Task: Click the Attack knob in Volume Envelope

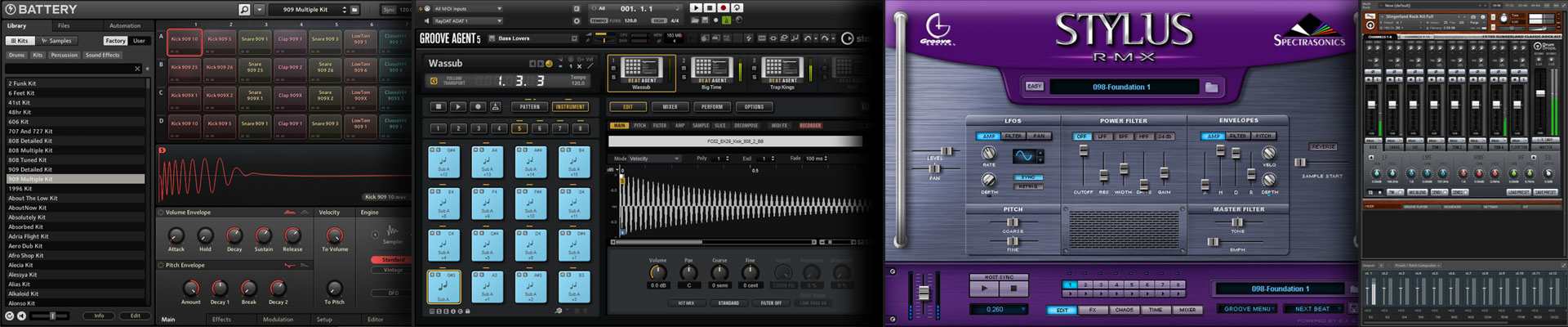Action: (x=176, y=236)
